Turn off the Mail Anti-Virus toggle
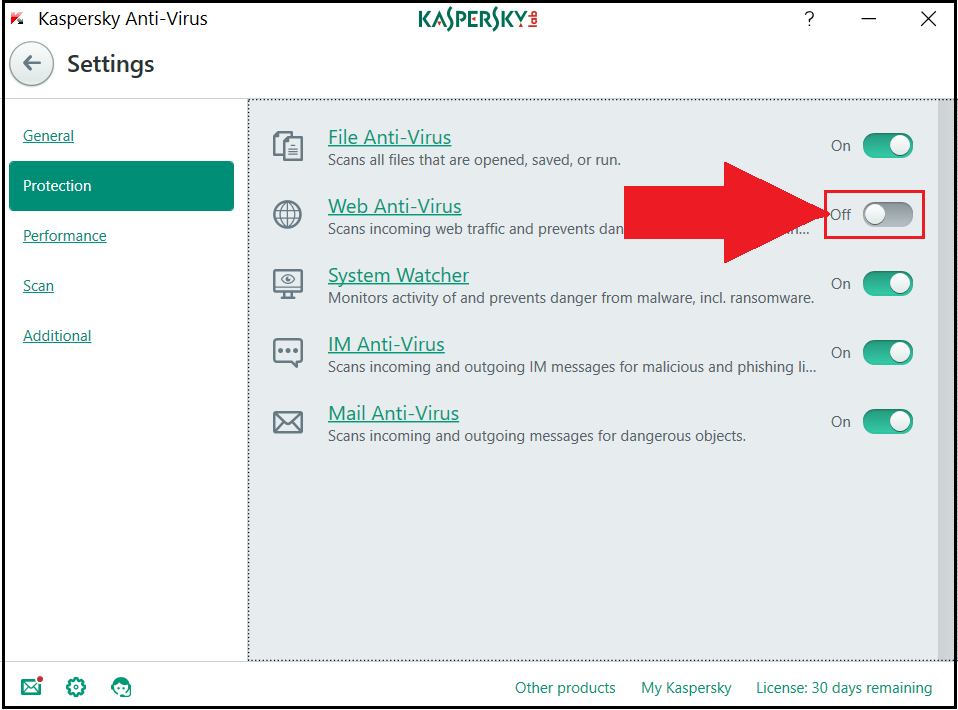The height and width of the screenshot is (710, 958). pos(888,422)
